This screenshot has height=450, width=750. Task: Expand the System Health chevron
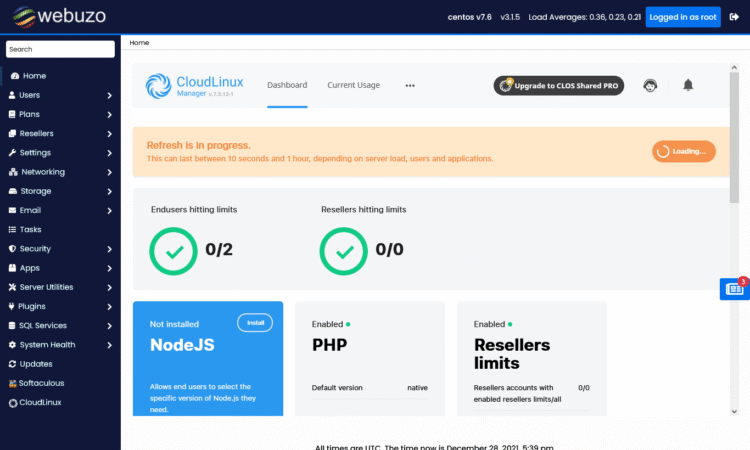tap(110, 345)
